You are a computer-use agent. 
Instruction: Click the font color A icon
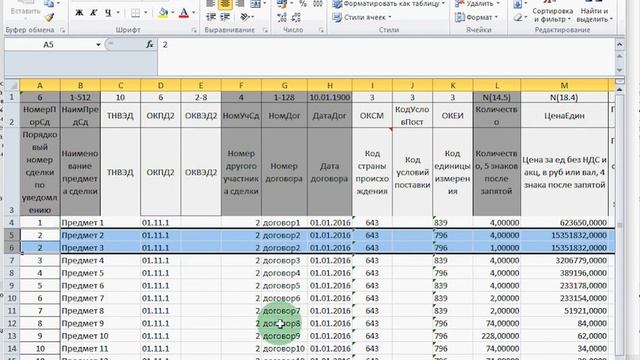click(x=184, y=13)
